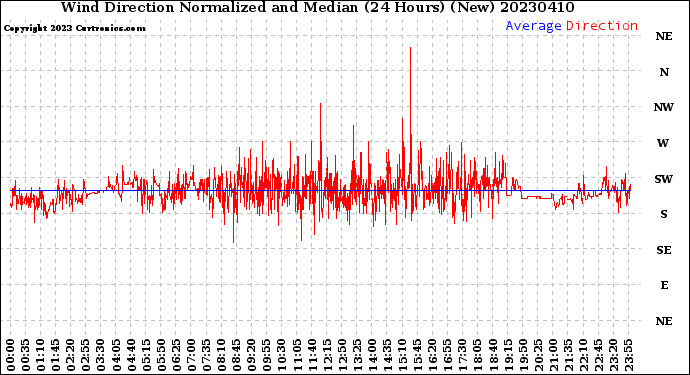690x375 pixels.
Task: Click the 04:40 time axis label
Action: (132, 355)
